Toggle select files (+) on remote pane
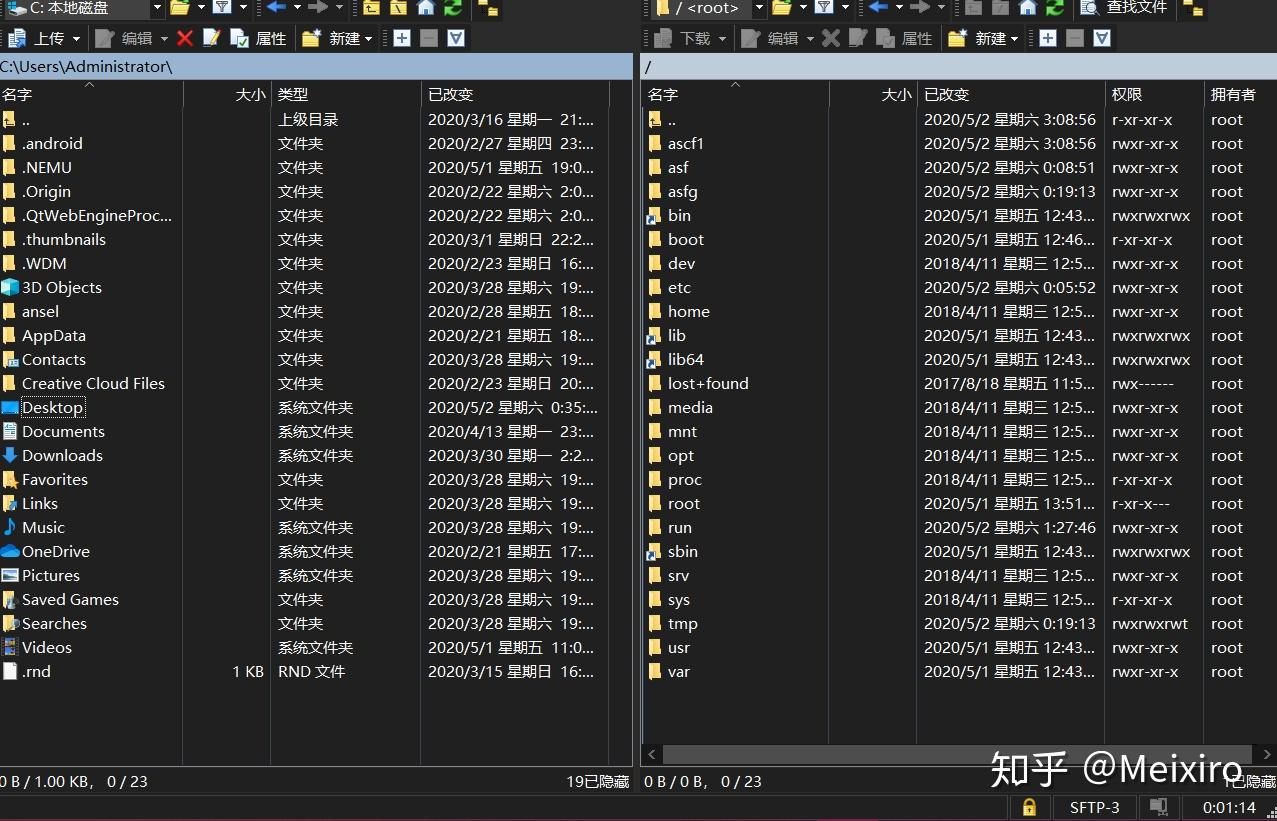 (x=1047, y=38)
